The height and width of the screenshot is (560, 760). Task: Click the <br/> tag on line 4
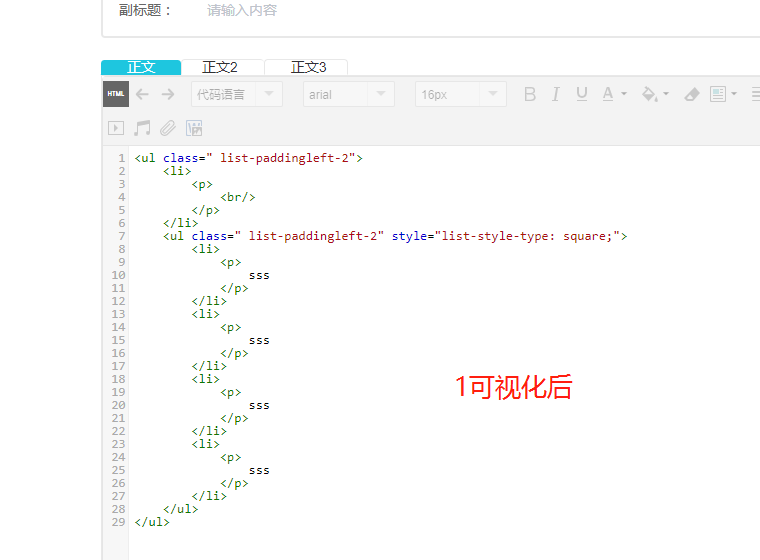click(238, 197)
